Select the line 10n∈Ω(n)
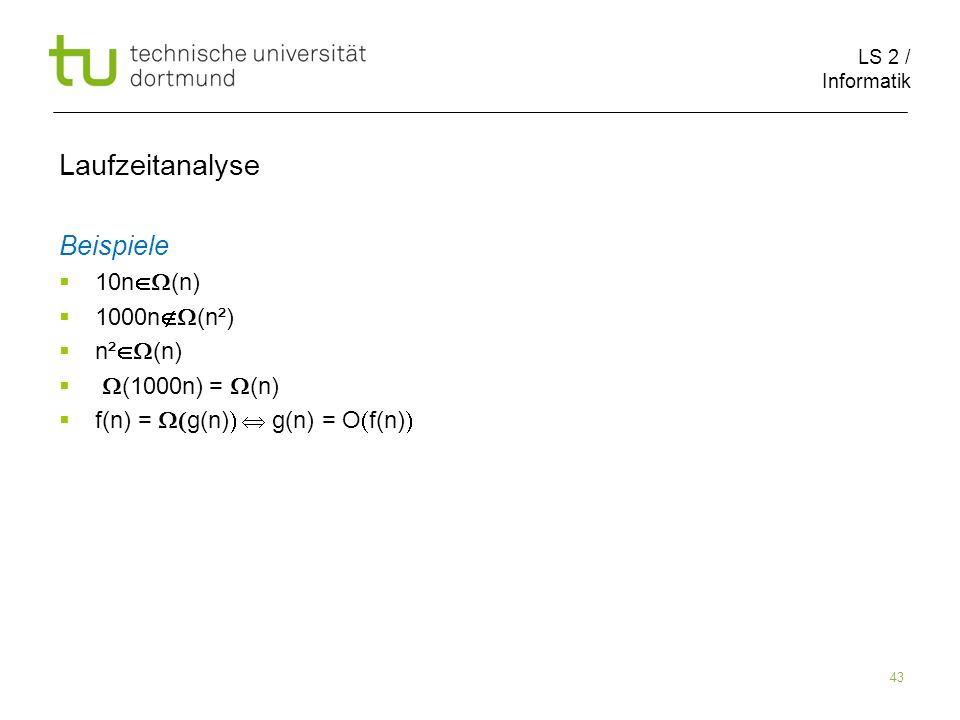Screen dimensions: 960x720 (148, 282)
